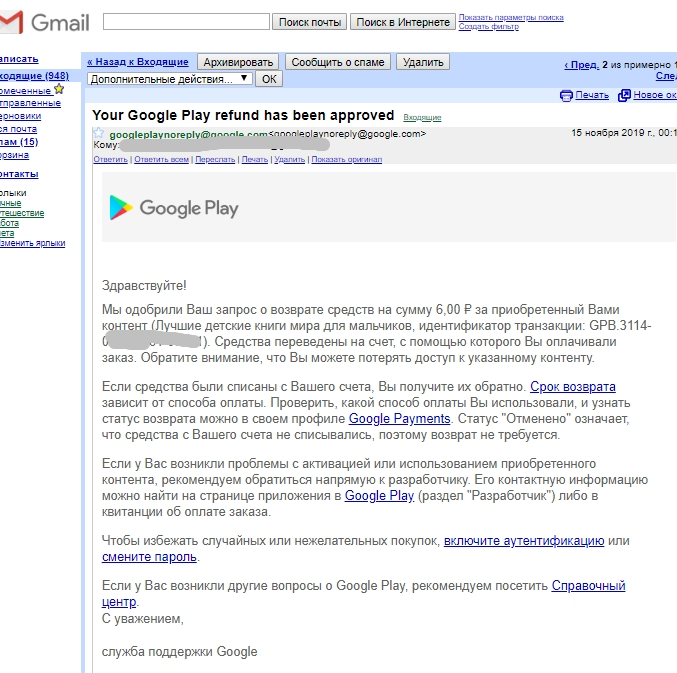Viewport: 677px width, 673px height.
Task: Click the printer icon beside Печать
Action: [x=566, y=95]
